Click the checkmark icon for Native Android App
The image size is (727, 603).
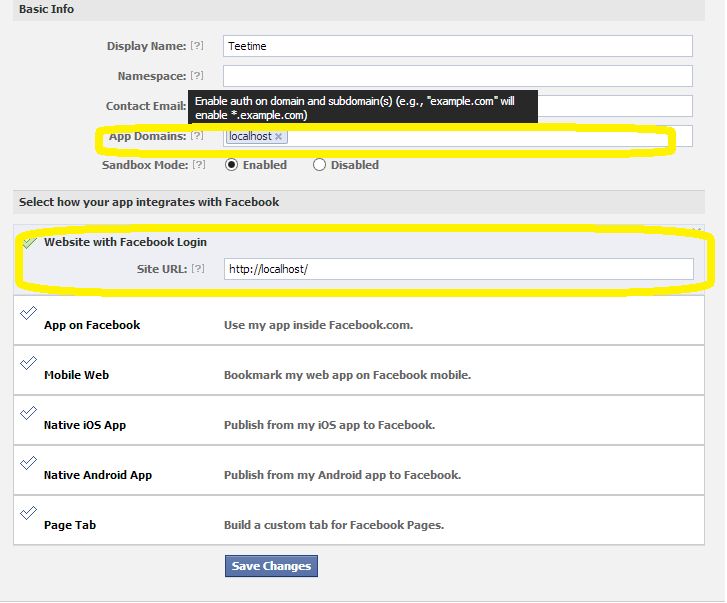click(28, 463)
